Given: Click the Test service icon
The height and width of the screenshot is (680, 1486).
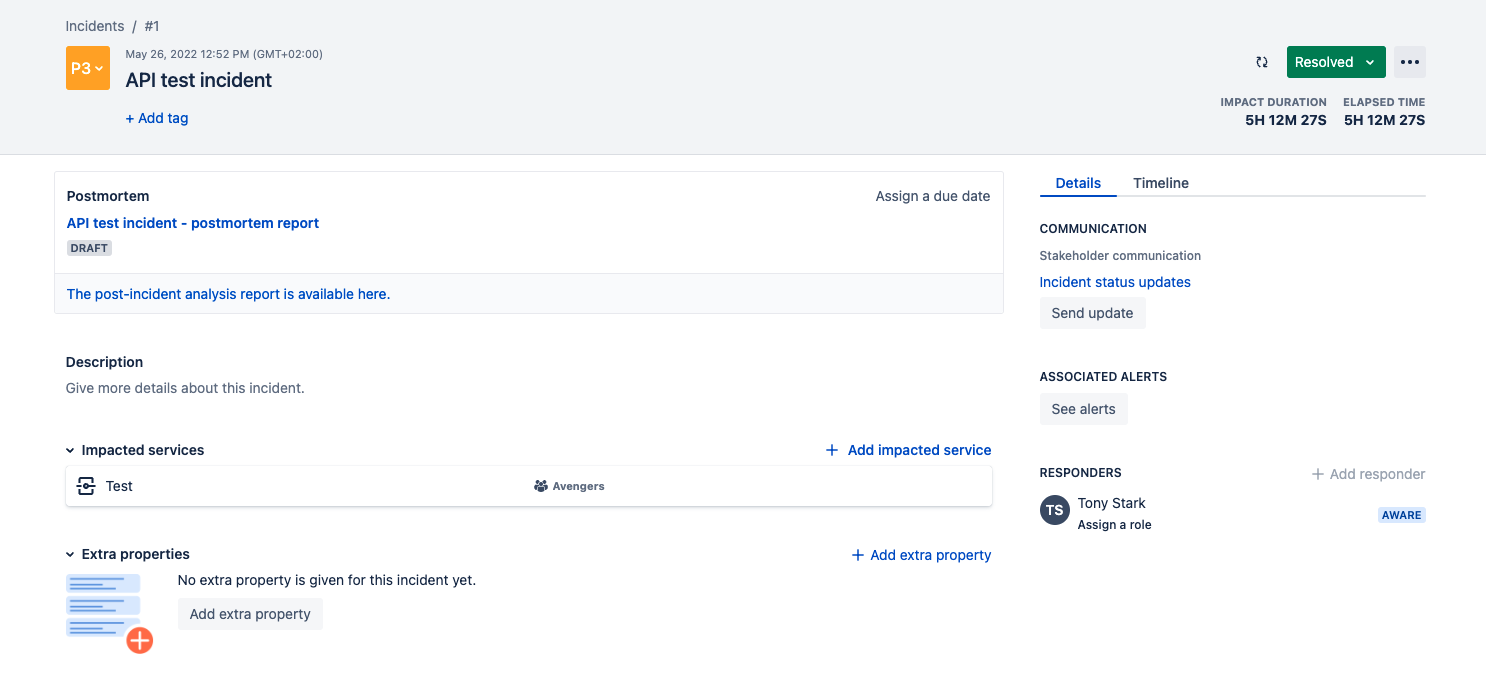Looking at the screenshot, I should tap(86, 486).
